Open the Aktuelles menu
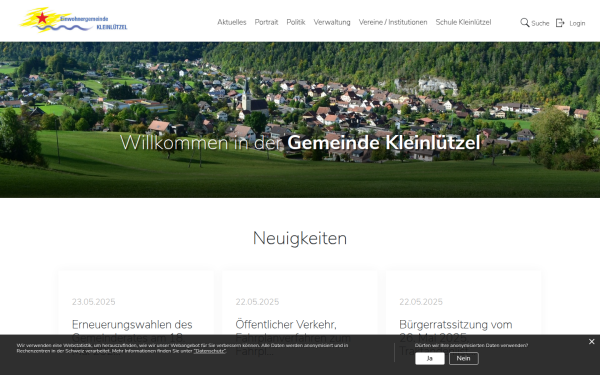Viewport: 600px width, 375px height. pyautogui.click(x=232, y=22)
